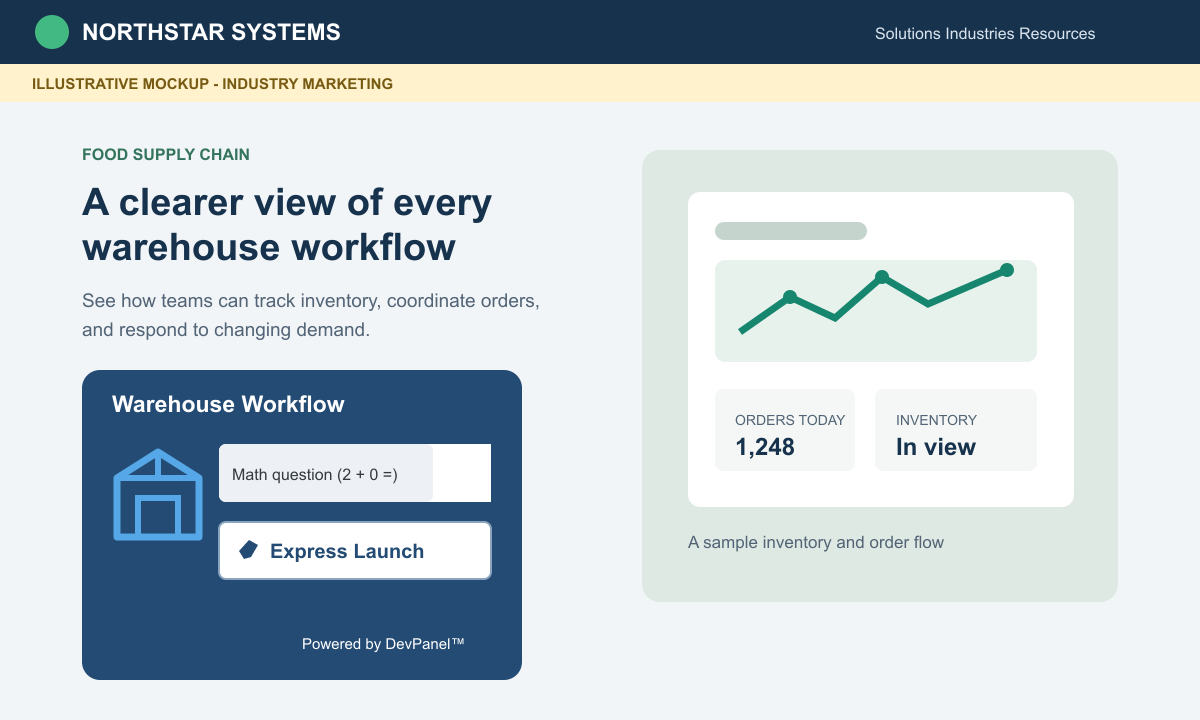
Task: Click the Powered by DevPanel™ link
Action: (x=383, y=644)
